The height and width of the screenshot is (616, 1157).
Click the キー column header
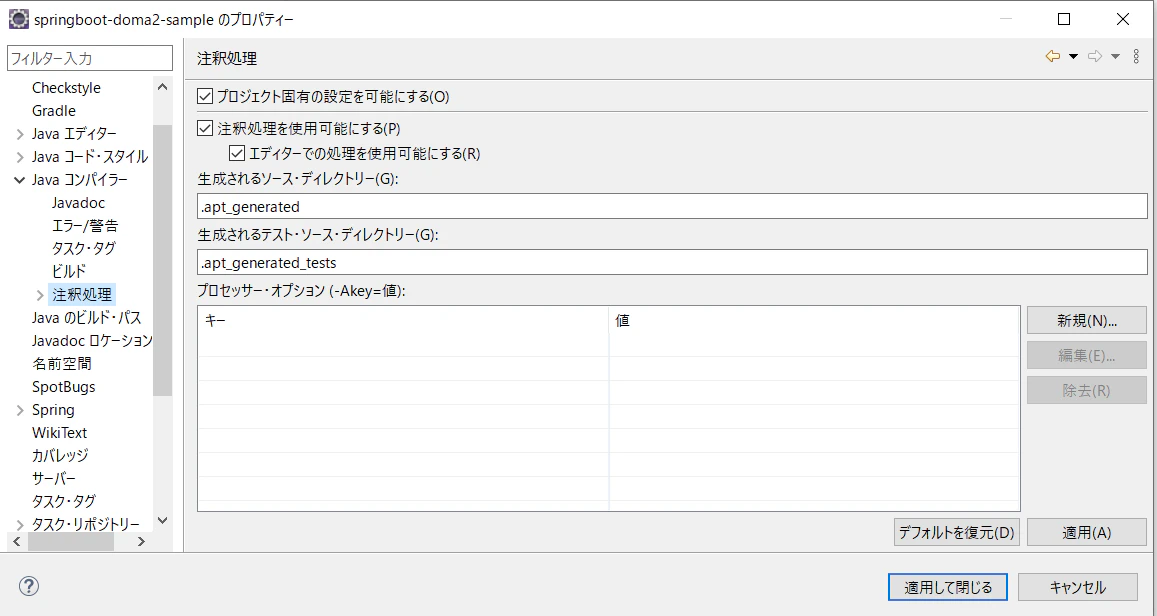click(x=404, y=321)
